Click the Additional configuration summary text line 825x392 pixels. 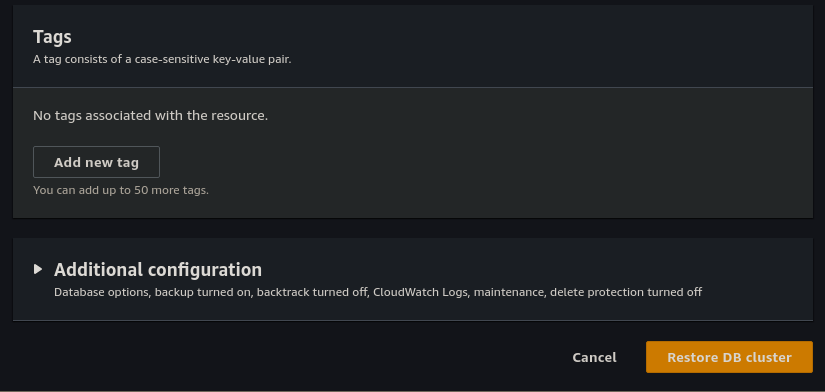pos(378,292)
